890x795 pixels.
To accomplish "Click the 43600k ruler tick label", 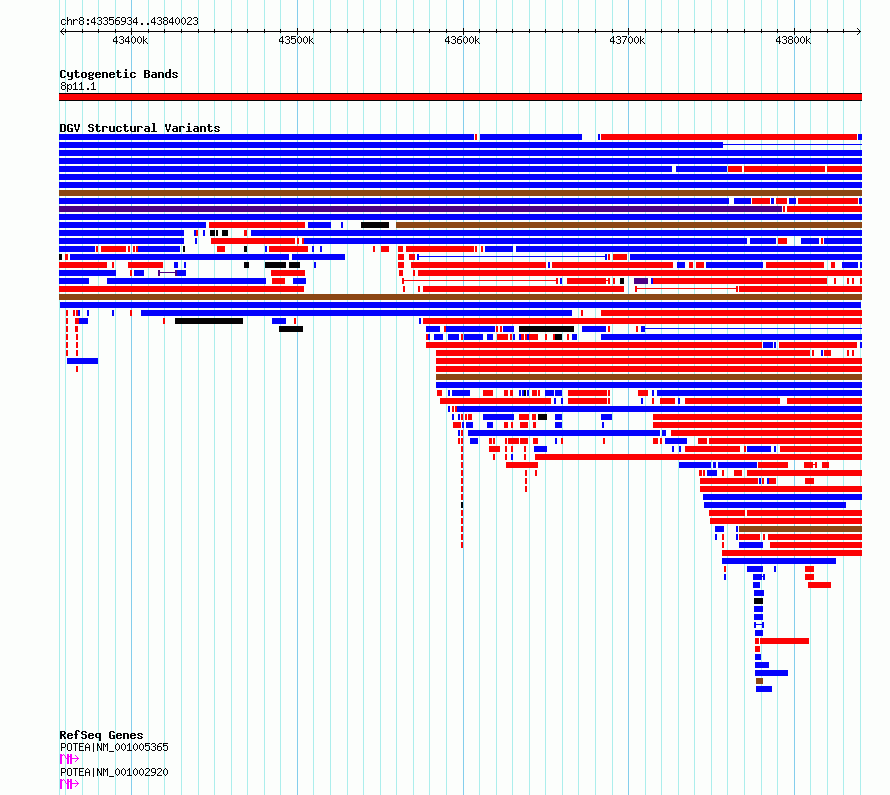I will coord(462,40).
